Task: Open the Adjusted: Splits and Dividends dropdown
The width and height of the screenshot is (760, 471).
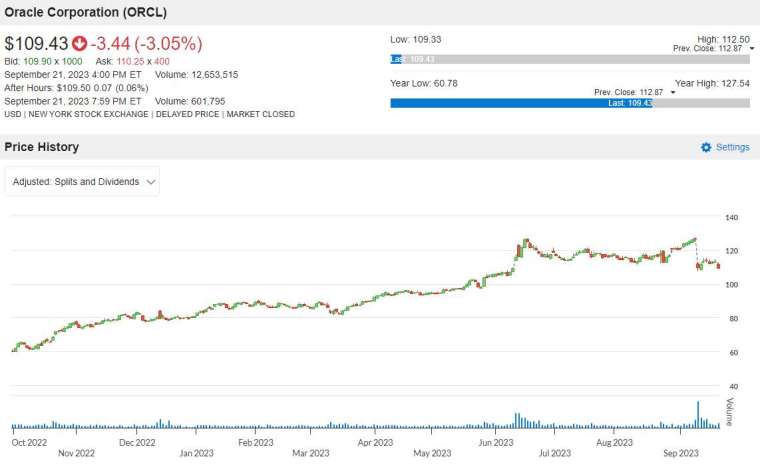Action: pos(82,182)
